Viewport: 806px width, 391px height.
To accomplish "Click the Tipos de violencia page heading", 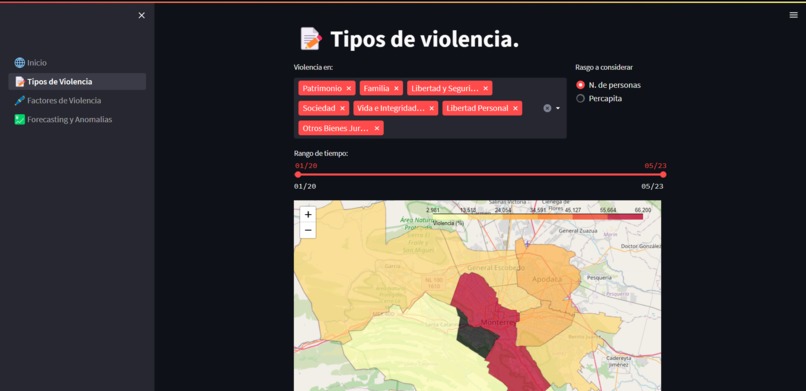I will coord(424,40).
